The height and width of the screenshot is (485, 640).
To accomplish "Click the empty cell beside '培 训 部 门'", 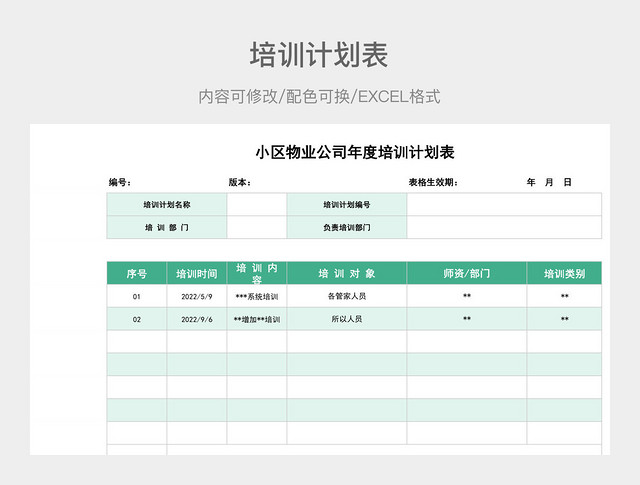I will point(257,227).
